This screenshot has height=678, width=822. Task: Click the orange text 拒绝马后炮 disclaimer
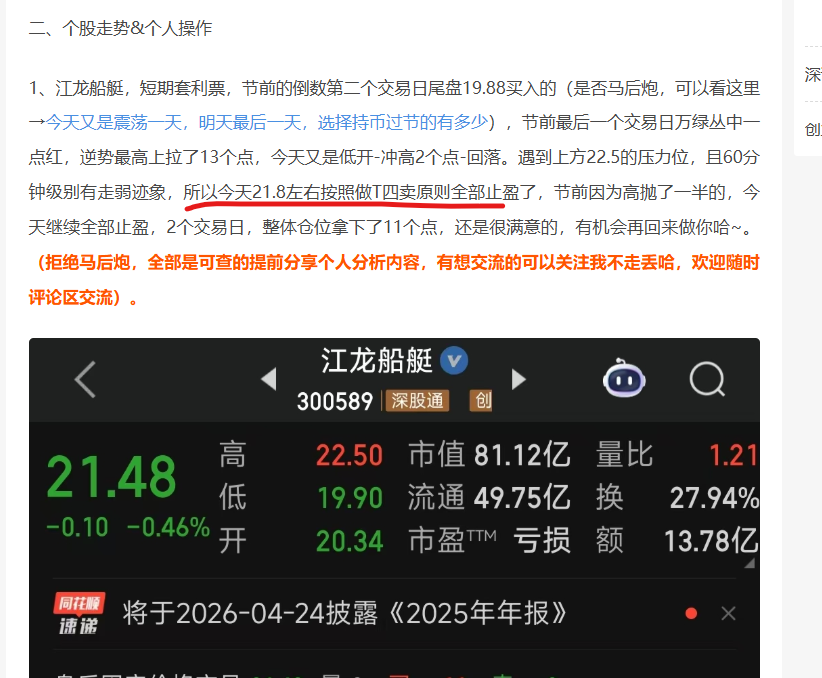click(x=394, y=280)
